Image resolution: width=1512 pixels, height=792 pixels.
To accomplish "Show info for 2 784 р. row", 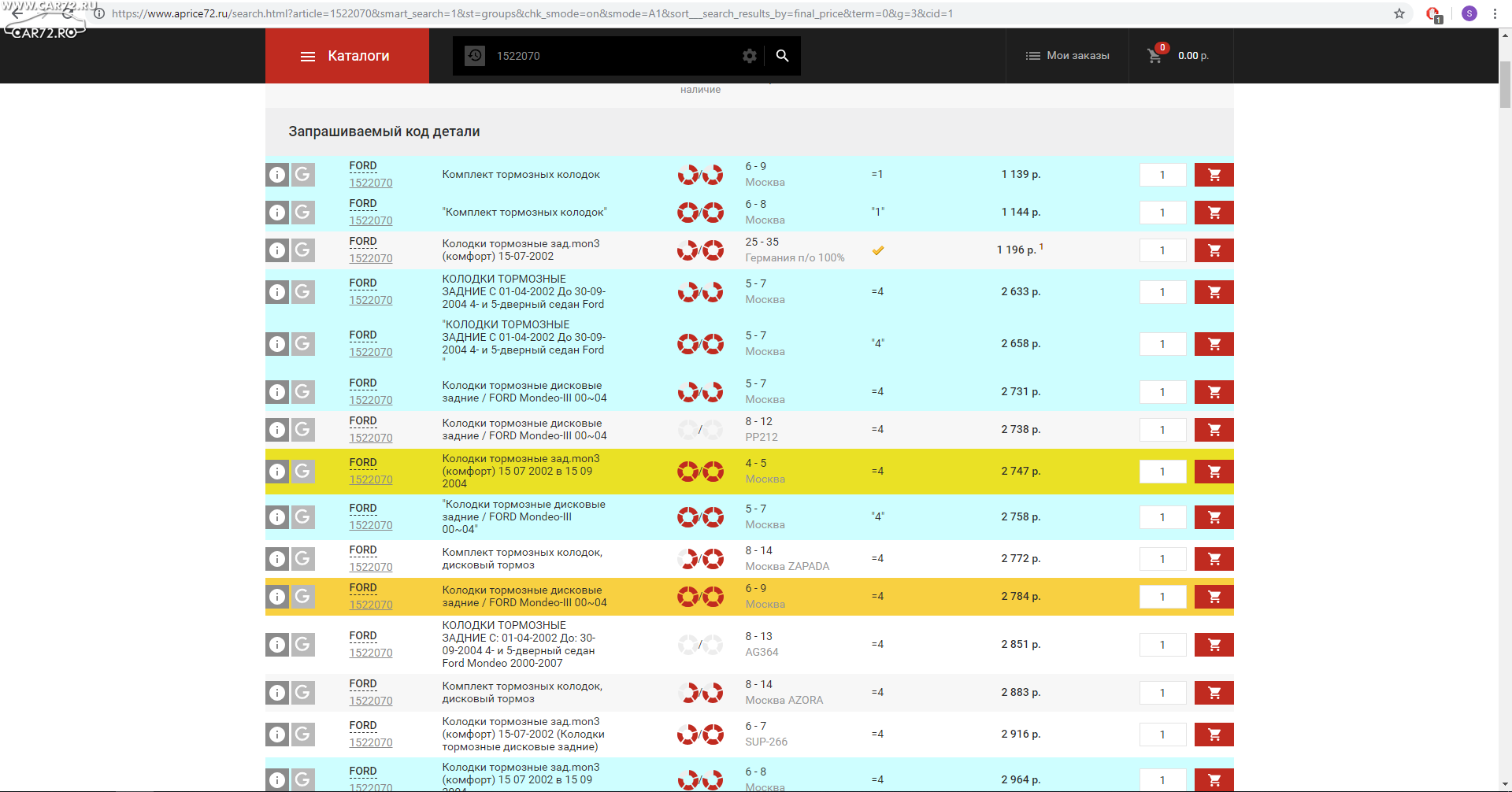I will click(x=277, y=597).
